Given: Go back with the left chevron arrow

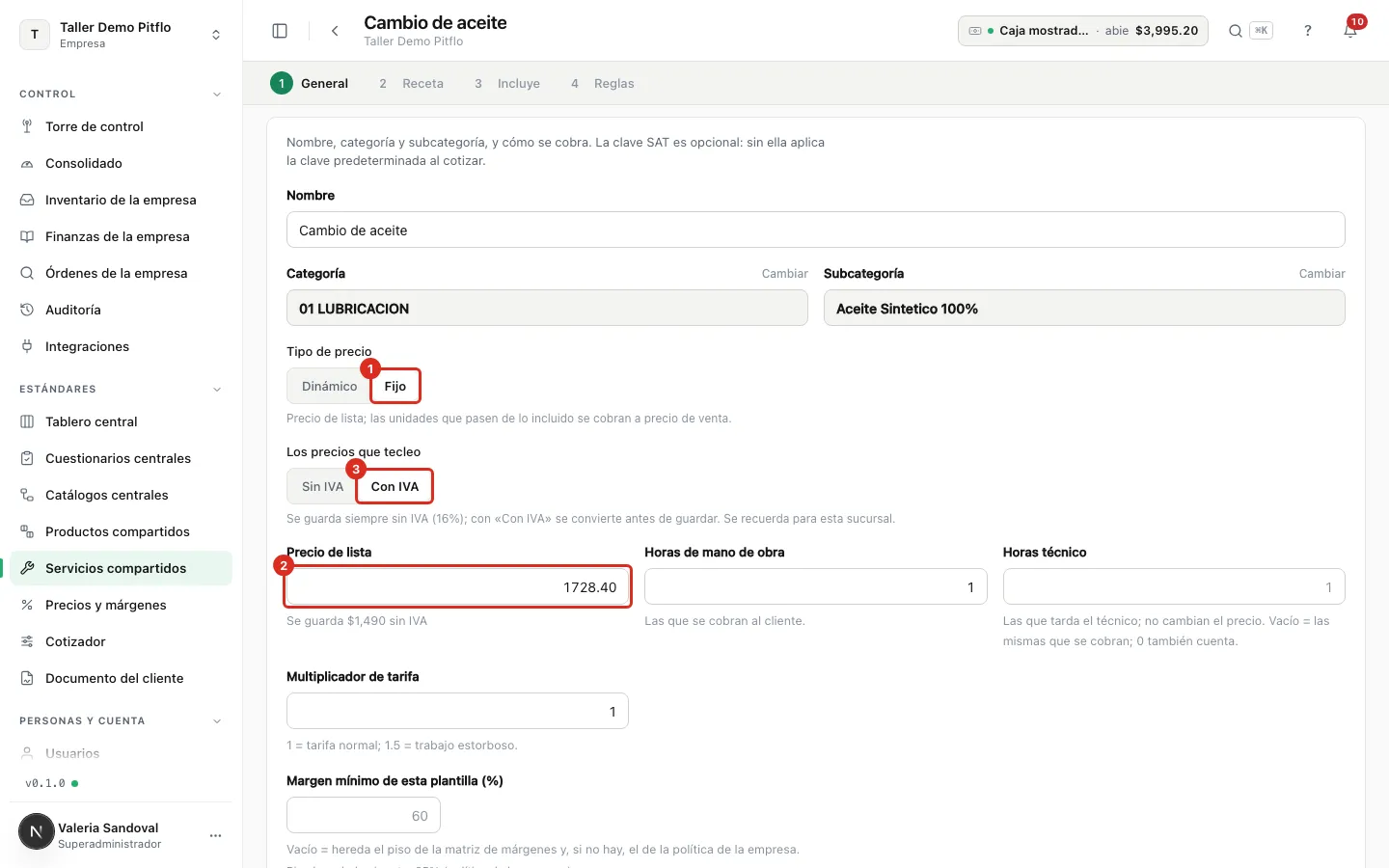Looking at the screenshot, I should pyautogui.click(x=335, y=31).
